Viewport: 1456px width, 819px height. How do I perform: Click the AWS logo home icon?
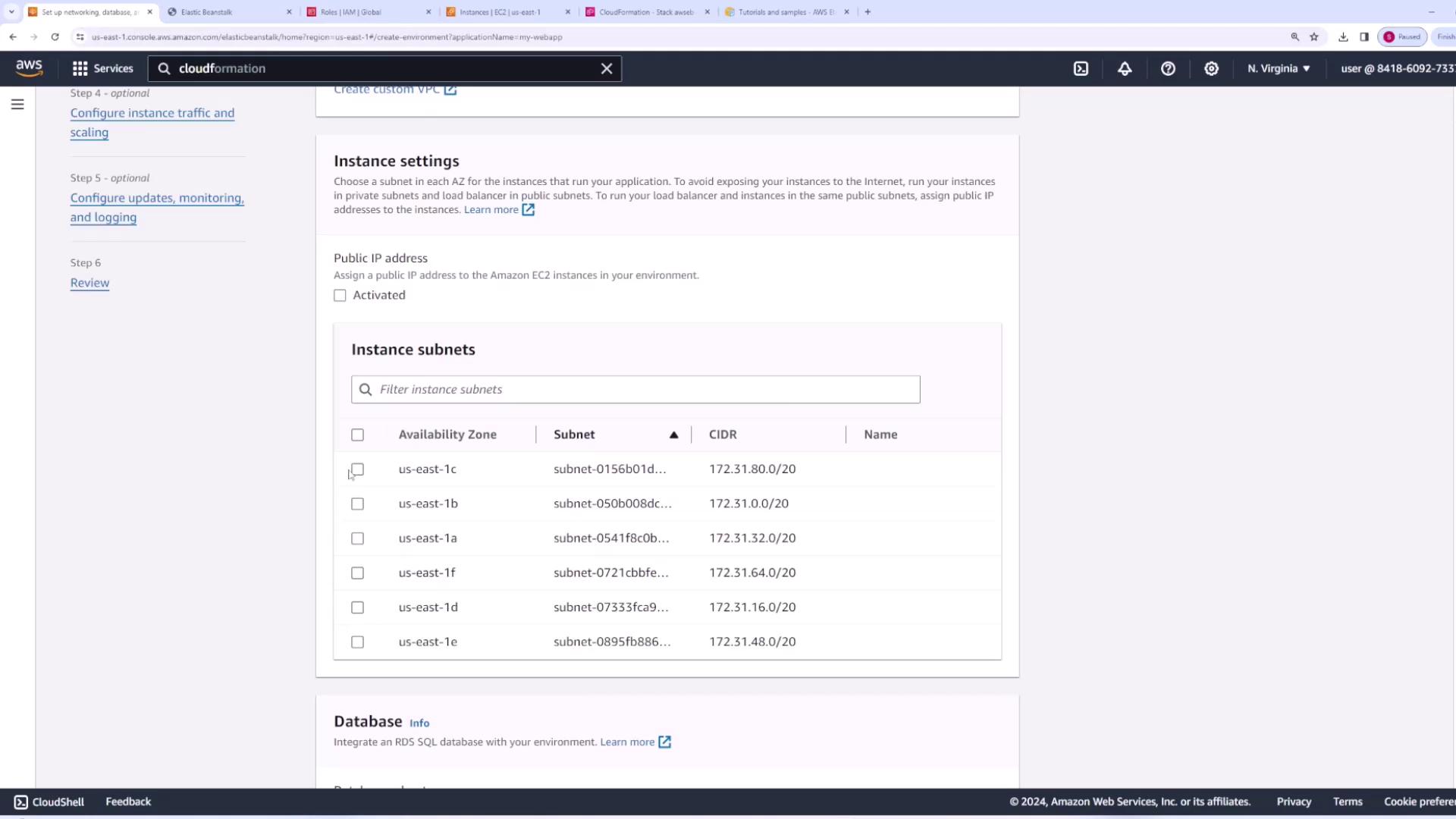click(29, 68)
